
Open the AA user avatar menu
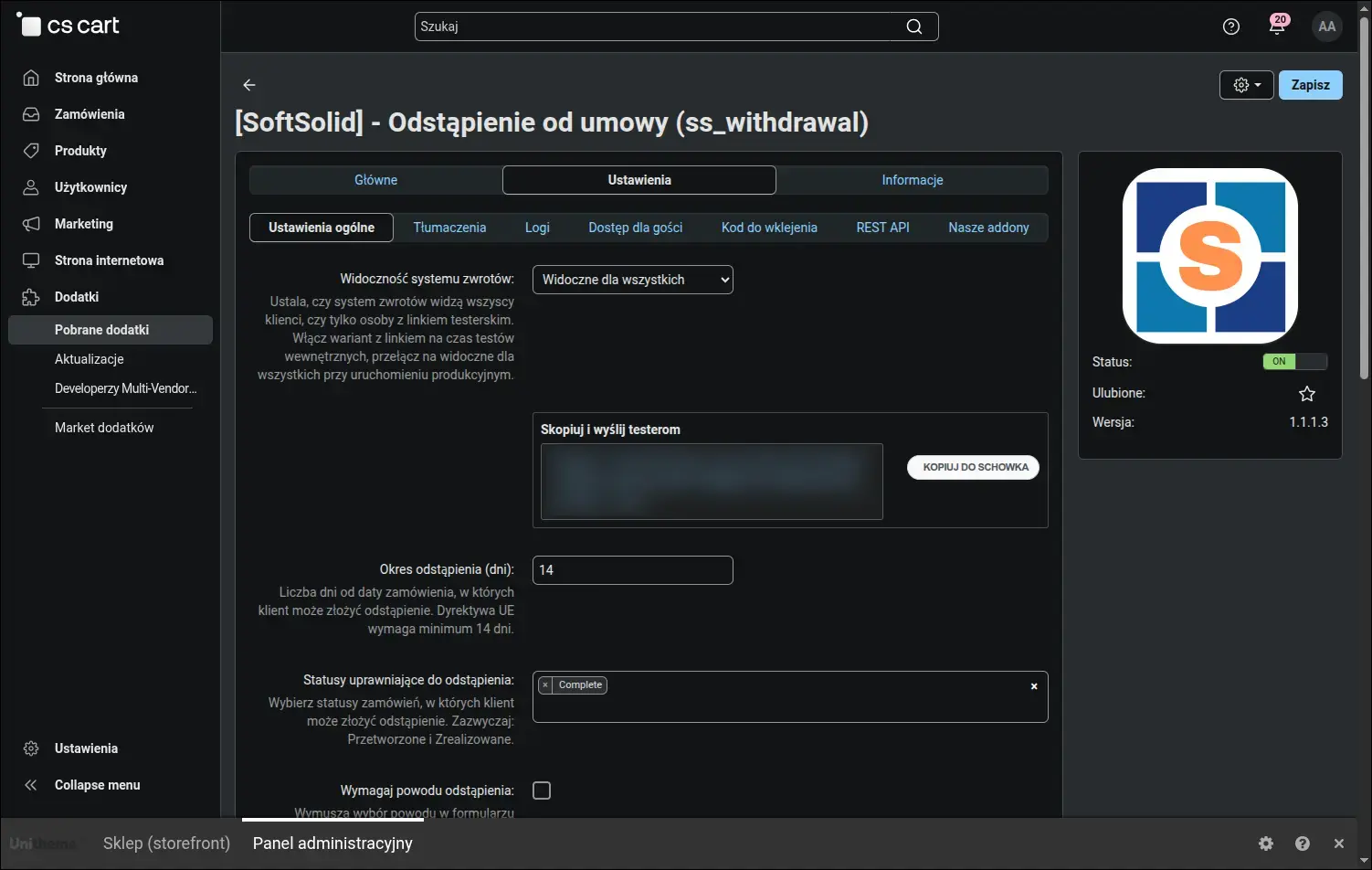tap(1327, 27)
